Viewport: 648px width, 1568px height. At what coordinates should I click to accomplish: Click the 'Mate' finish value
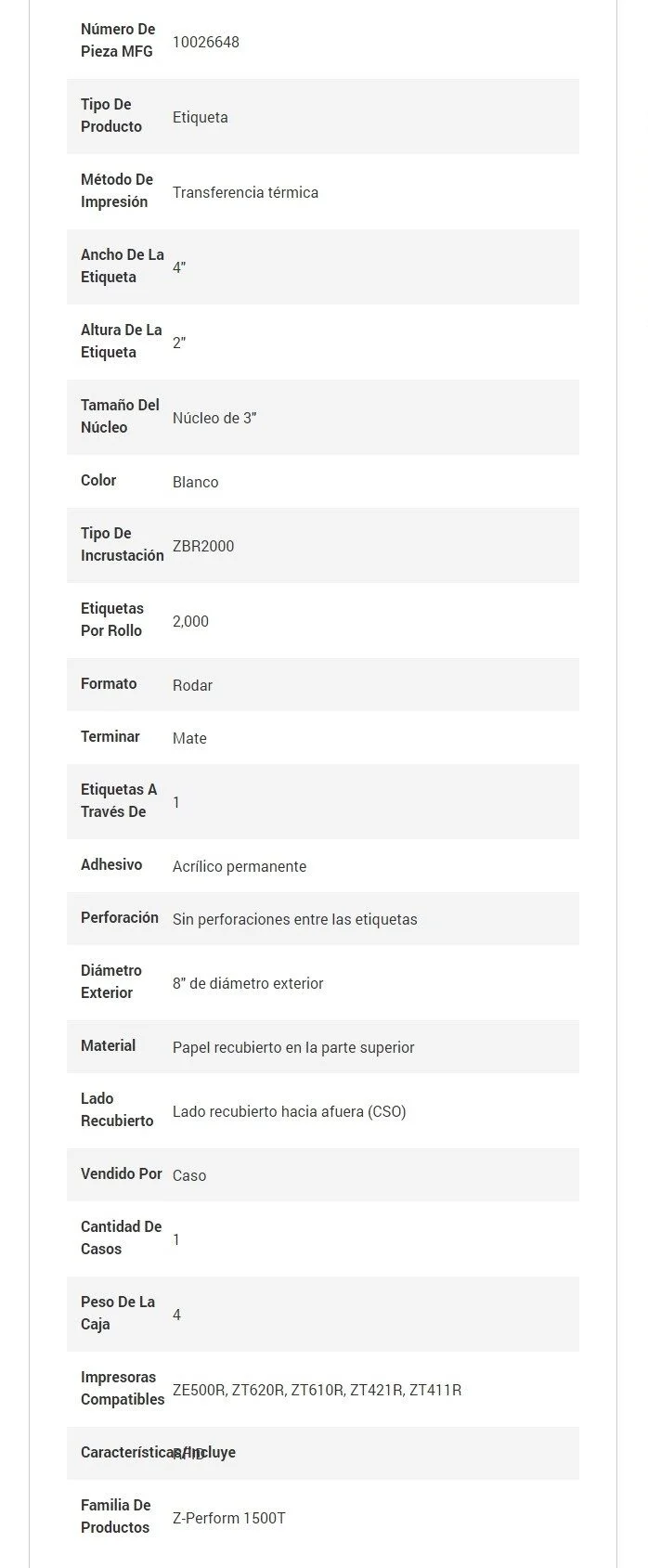pyautogui.click(x=189, y=738)
